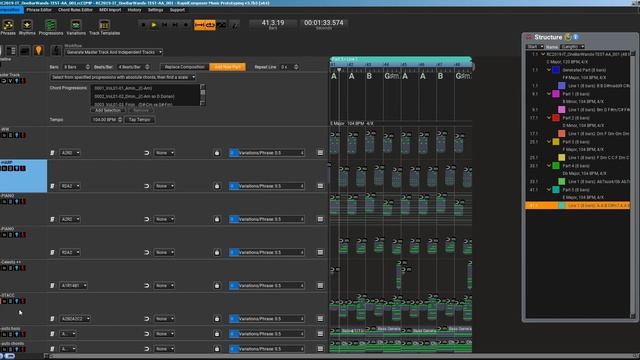The image size is (640, 360).
Task: Open the R2A2 dropdown on the HARP row
Action: coord(70,186)
